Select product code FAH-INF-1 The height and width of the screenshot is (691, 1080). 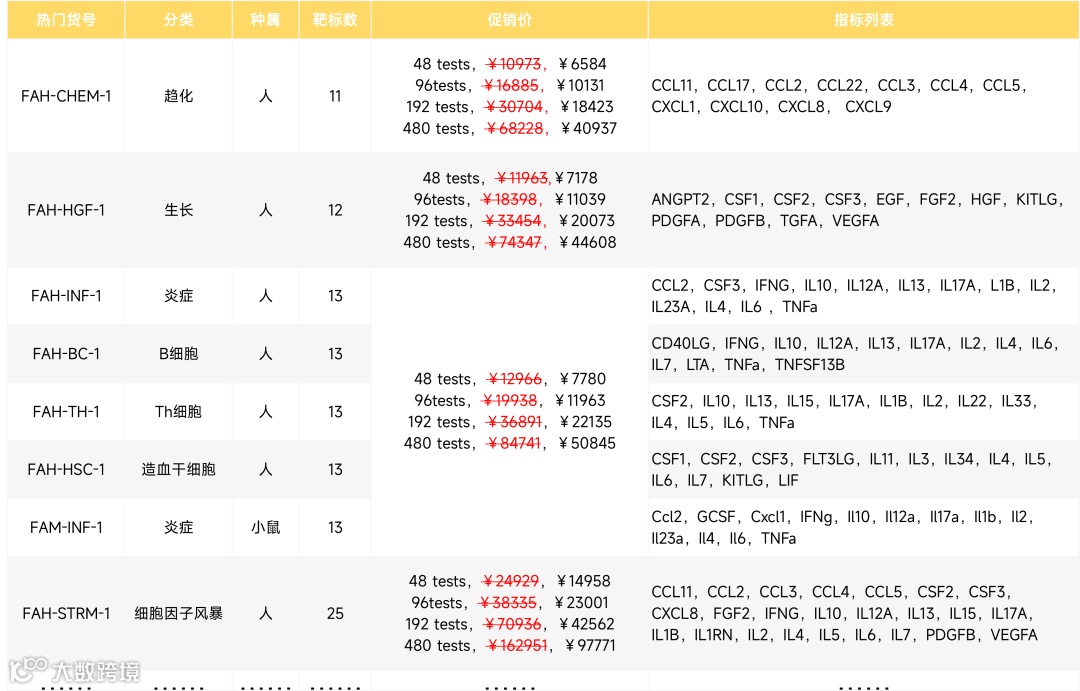[66, 296]
